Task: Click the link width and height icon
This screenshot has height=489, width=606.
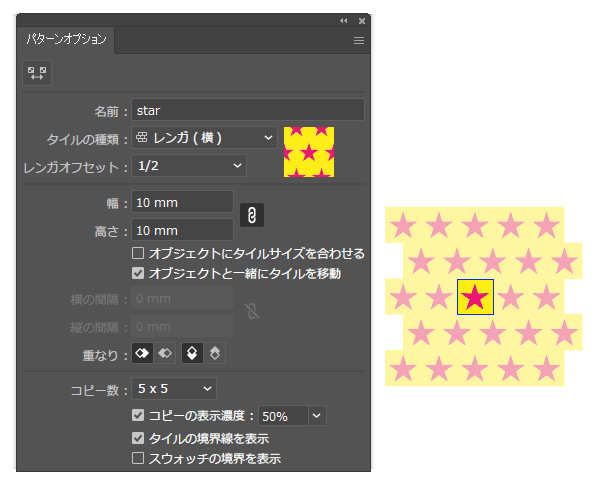Action: click(252, 215)
